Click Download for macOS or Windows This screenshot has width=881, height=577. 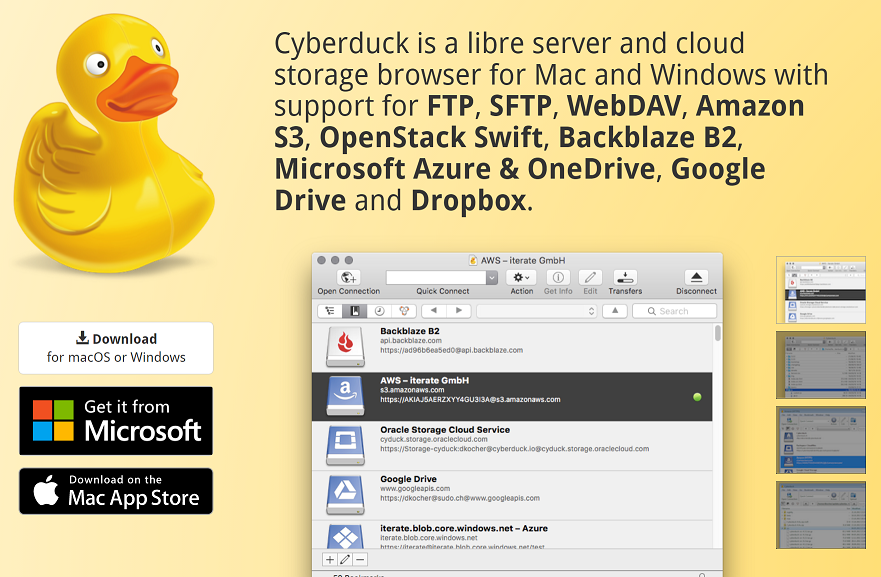pyautogui.click(x=116, y=348)
